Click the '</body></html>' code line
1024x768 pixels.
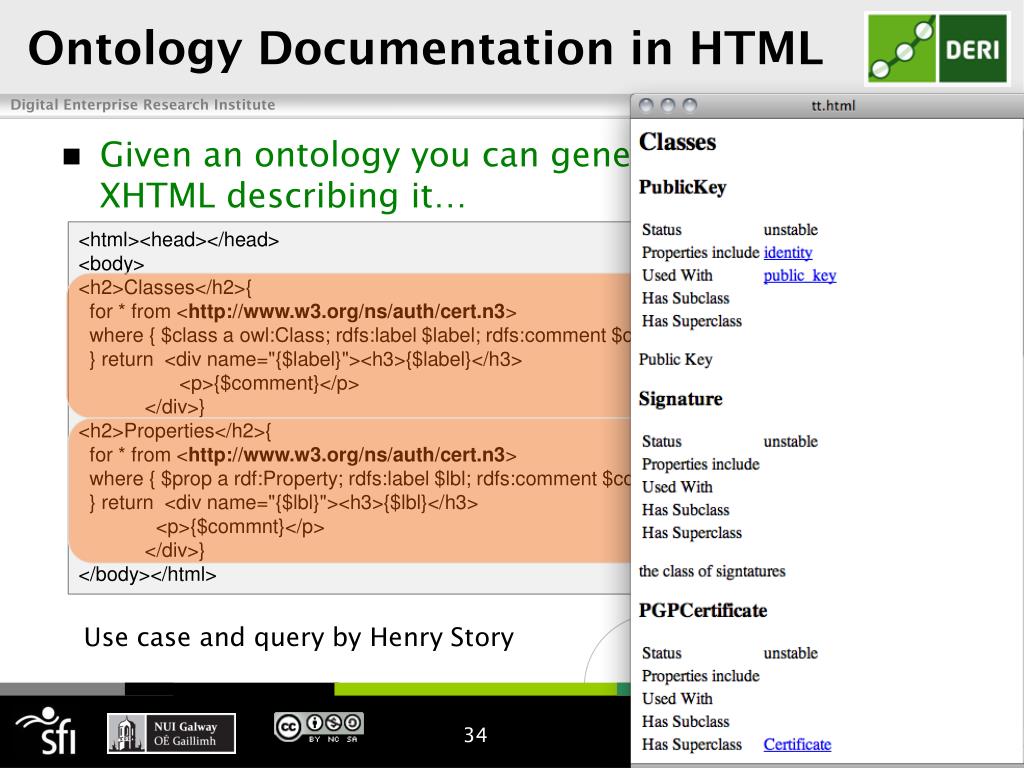pyautogui.click(x=147, y=575)
